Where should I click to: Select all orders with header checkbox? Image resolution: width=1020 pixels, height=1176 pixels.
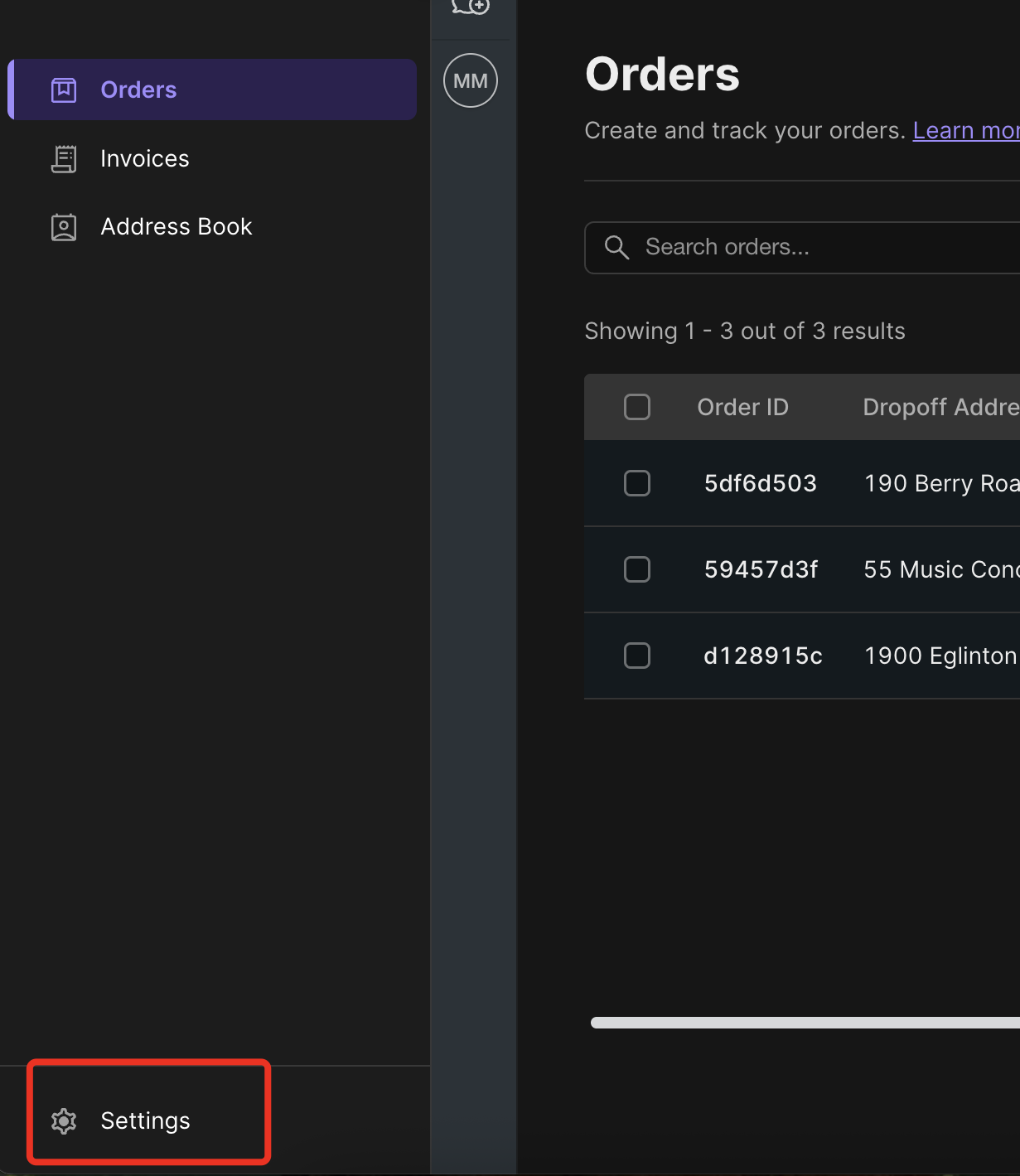tap(637, 407)
